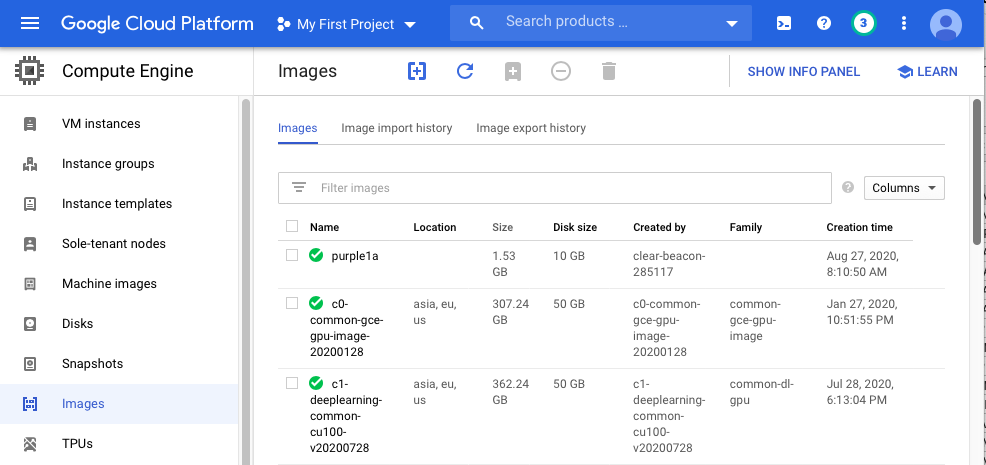Open the My First Project selector
This screenshot has height=465, width=986.
tap(346, 24)
